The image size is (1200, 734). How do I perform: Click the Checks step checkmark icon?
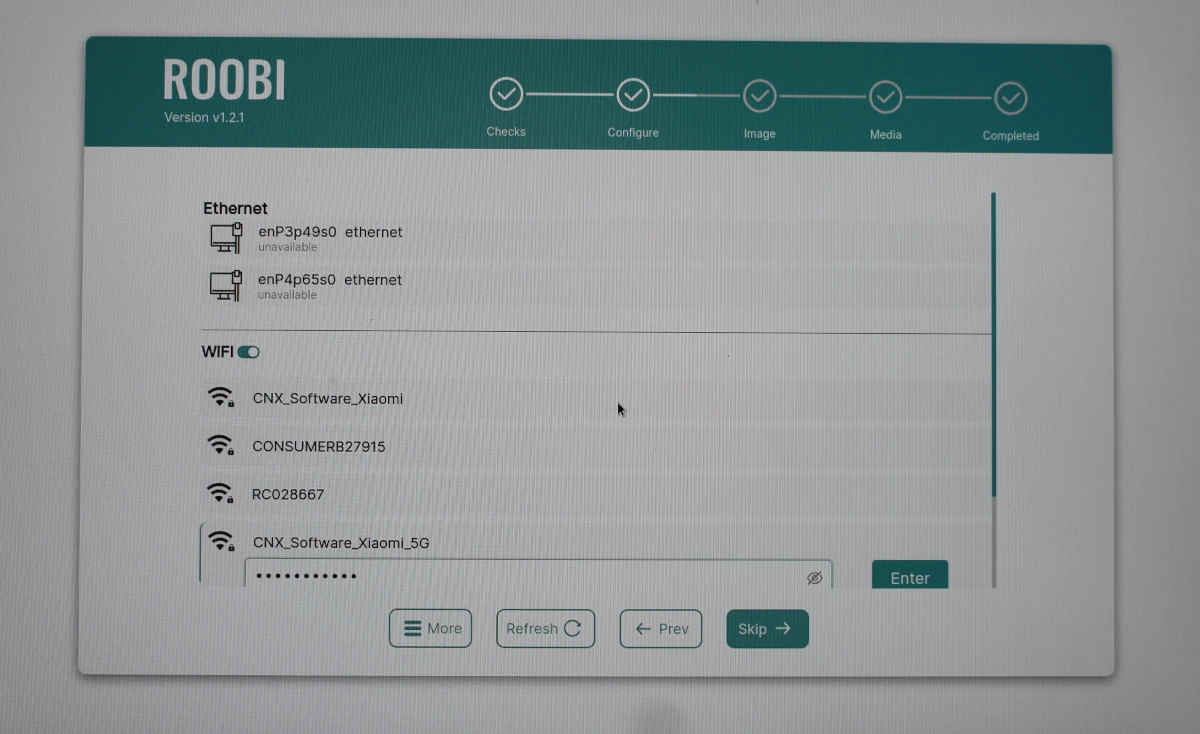(506, 95)
